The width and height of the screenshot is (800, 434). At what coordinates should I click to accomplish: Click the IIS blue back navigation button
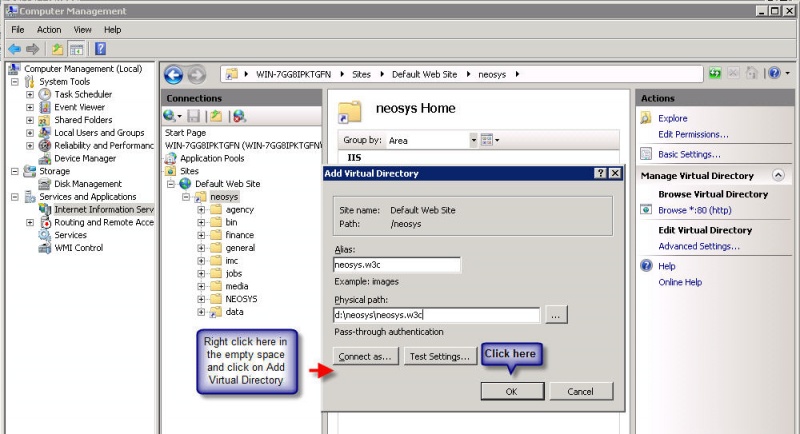[173, 75]
